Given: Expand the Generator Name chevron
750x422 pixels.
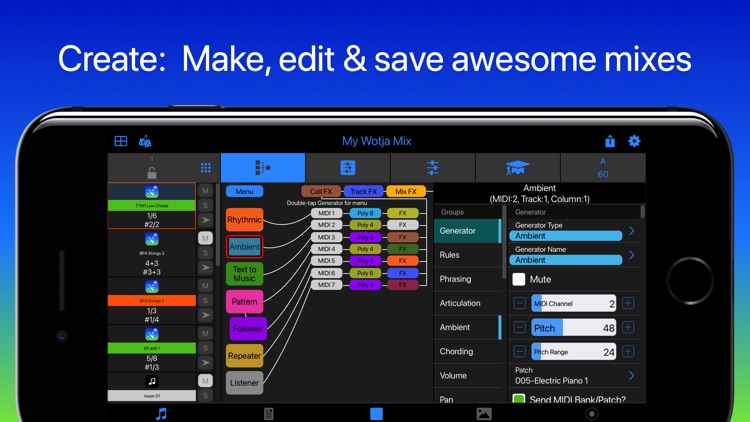Looking at the screenshot, I should pos(632,255).
